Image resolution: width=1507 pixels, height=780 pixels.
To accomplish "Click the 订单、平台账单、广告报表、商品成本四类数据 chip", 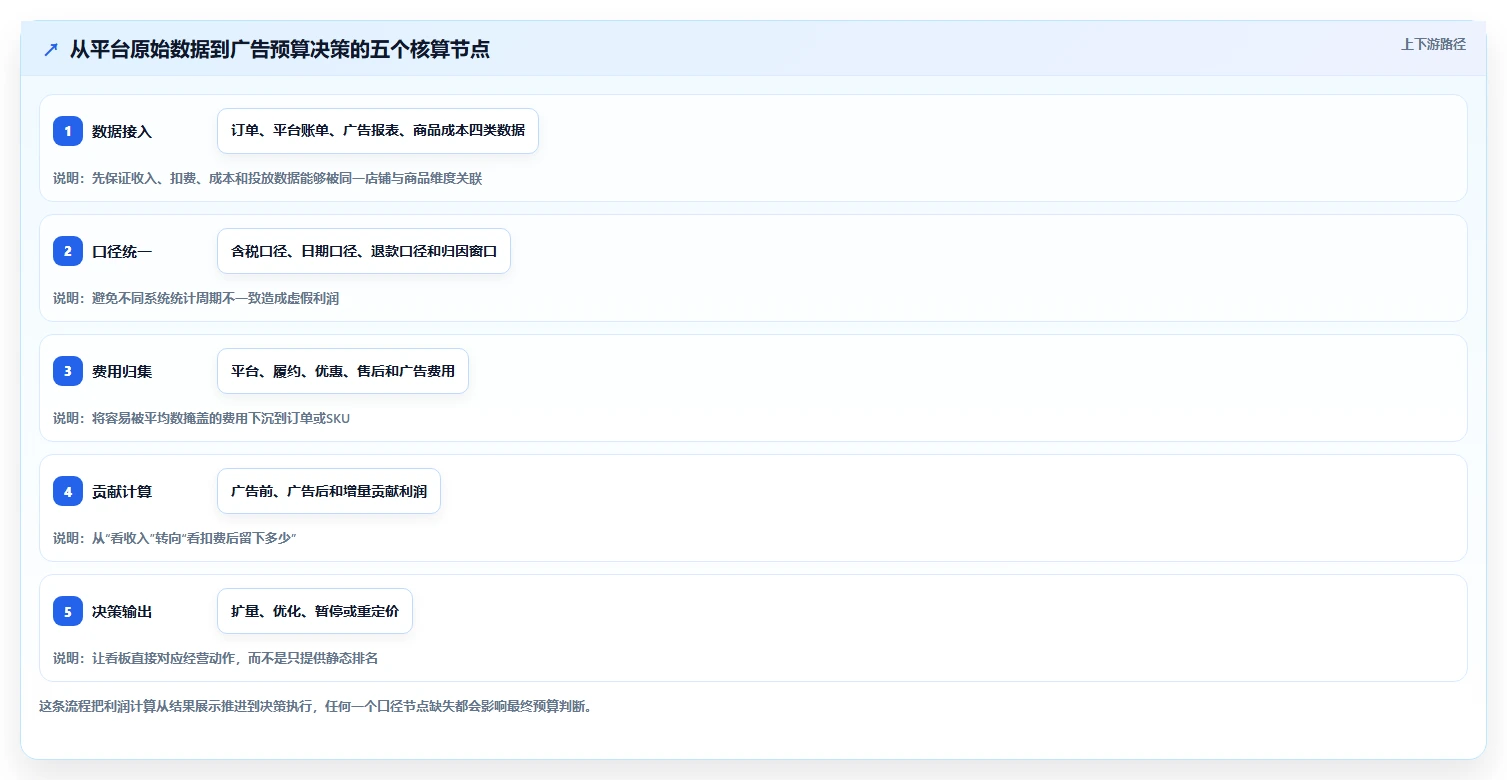I will pyautogui.click(x=378, y=131).
